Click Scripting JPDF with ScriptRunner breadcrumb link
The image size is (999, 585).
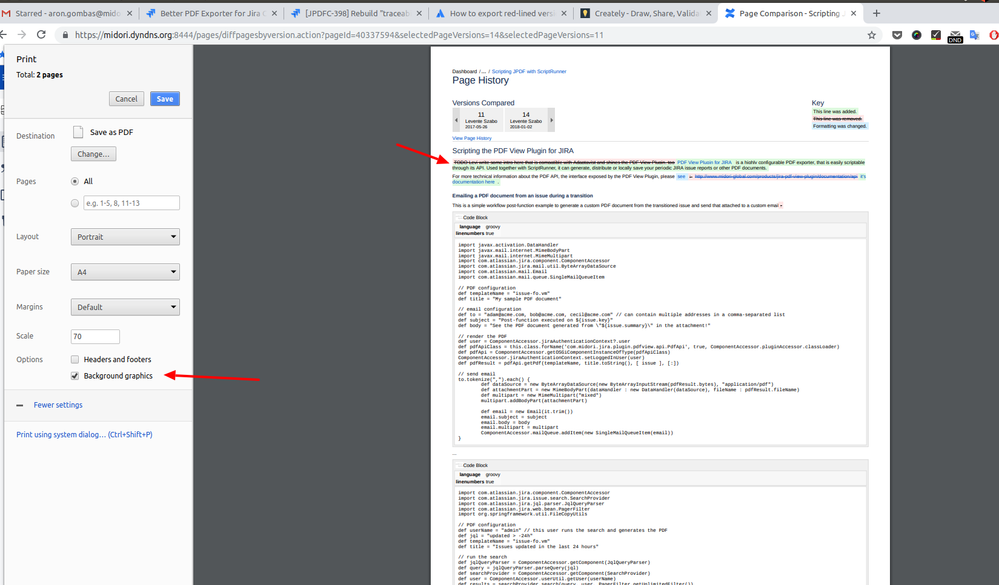point(529,71)
